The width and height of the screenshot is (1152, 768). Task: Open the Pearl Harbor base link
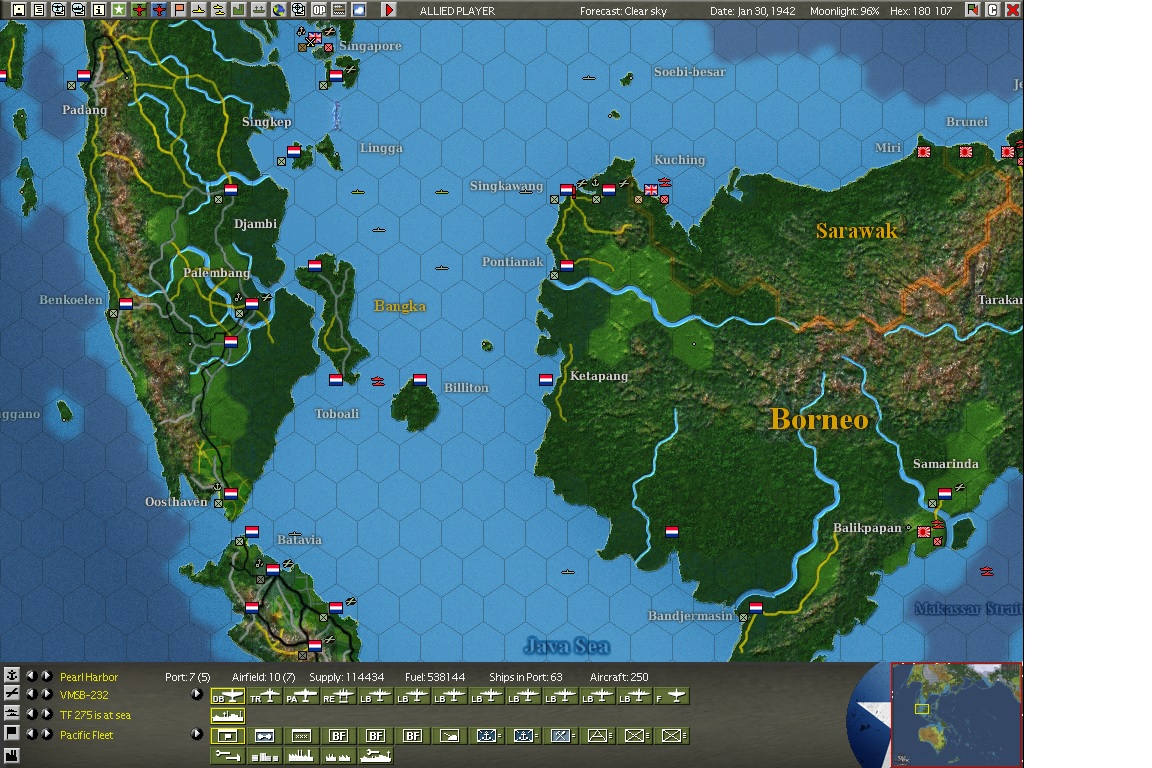pyautogui.click(x=89, y=677)
